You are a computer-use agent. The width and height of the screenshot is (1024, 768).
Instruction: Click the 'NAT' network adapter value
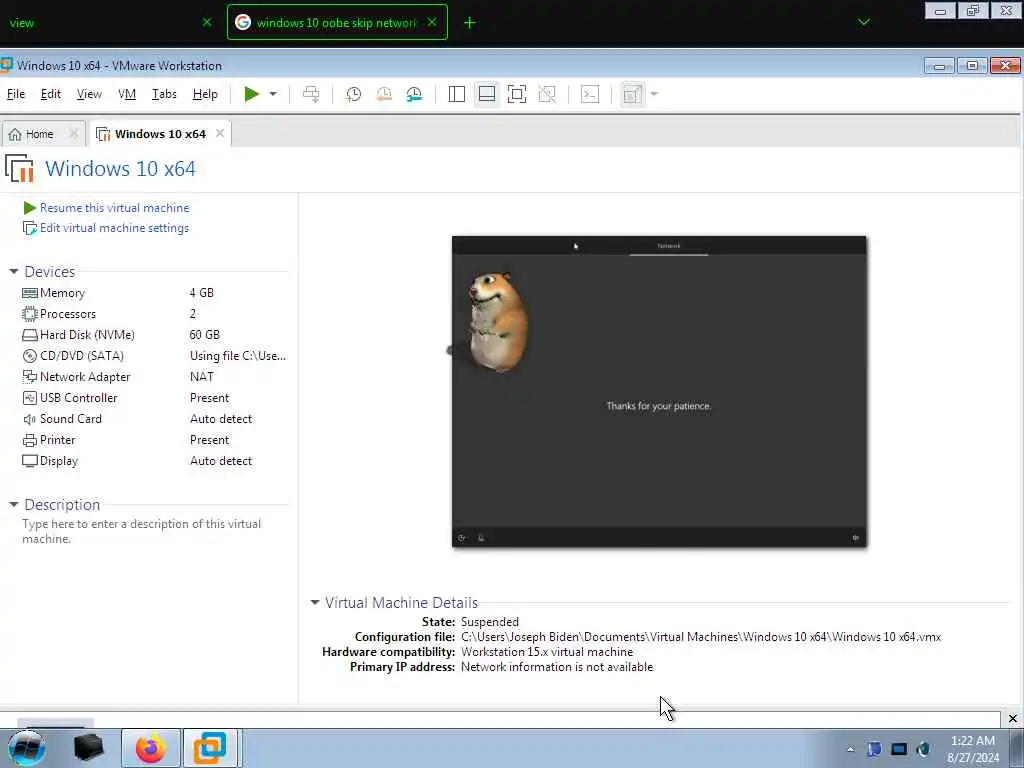click(202, 377)
